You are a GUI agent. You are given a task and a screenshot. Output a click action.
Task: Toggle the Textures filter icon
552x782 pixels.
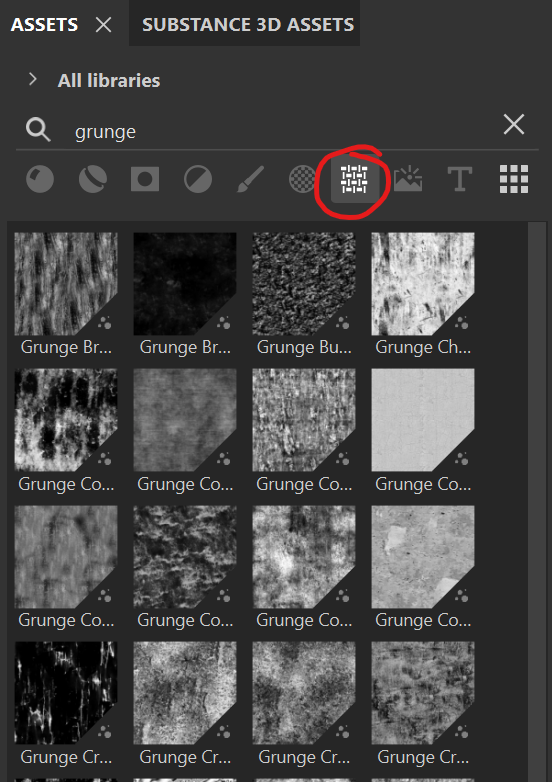[354, 179]
